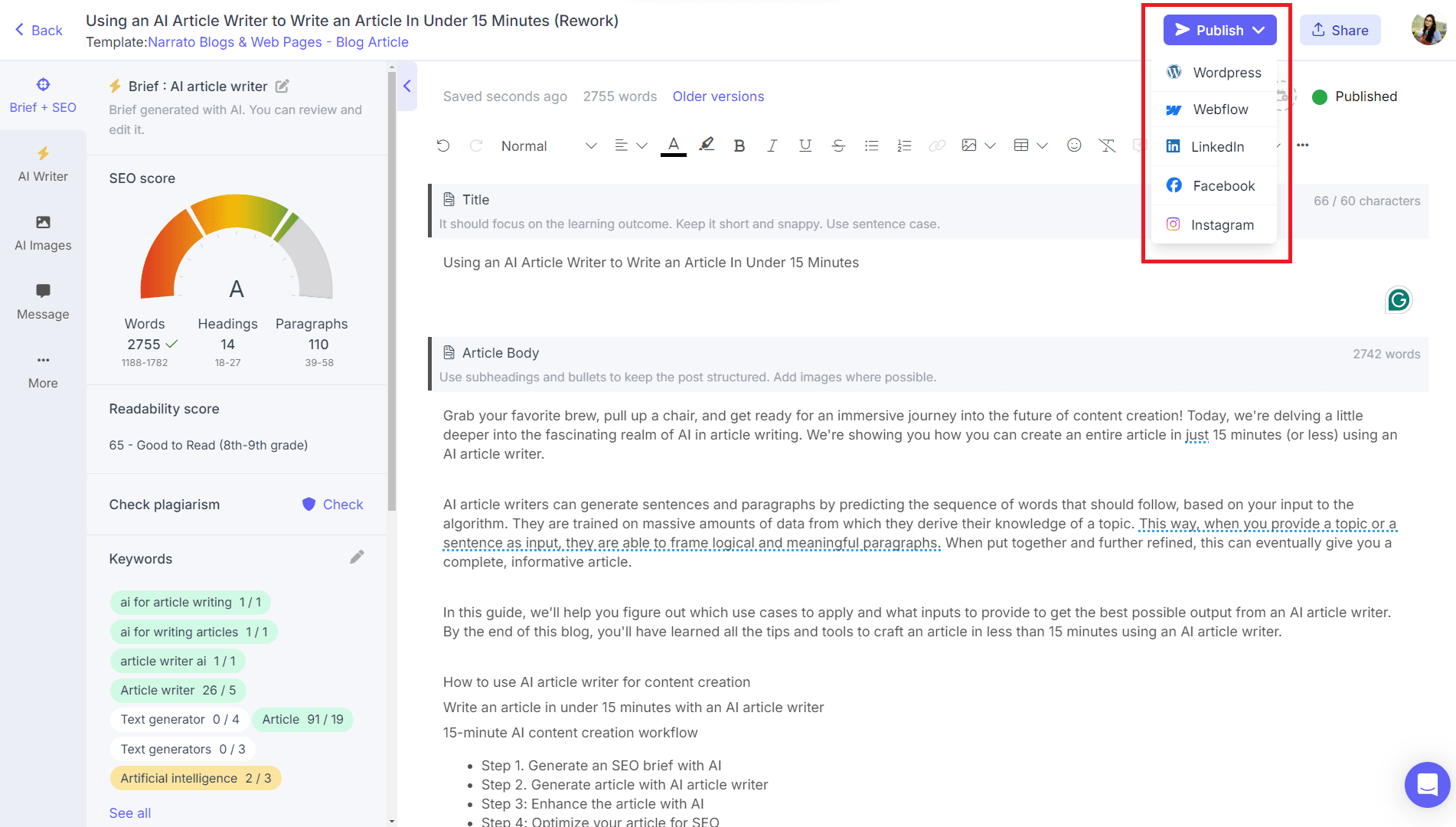
Task: Open more toolbar options (three dots)
Action: pyautogui.click(x=1303, y=145)
